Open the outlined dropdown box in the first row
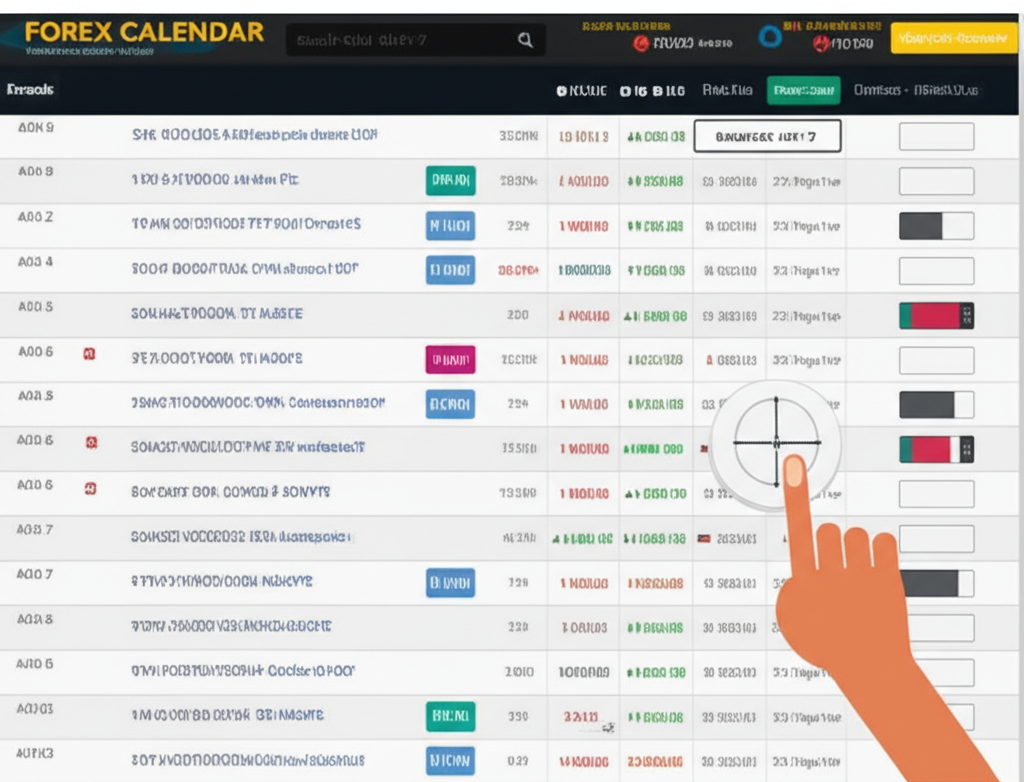 point(767,136)
